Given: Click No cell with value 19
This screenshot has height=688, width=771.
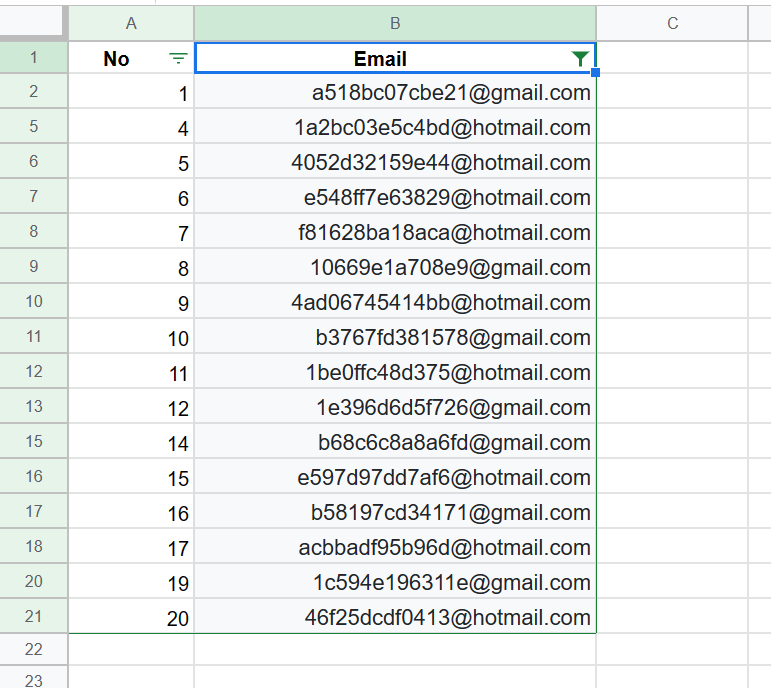Looking at the screenshot, I should pyautogui.click(x=131, y=581).
